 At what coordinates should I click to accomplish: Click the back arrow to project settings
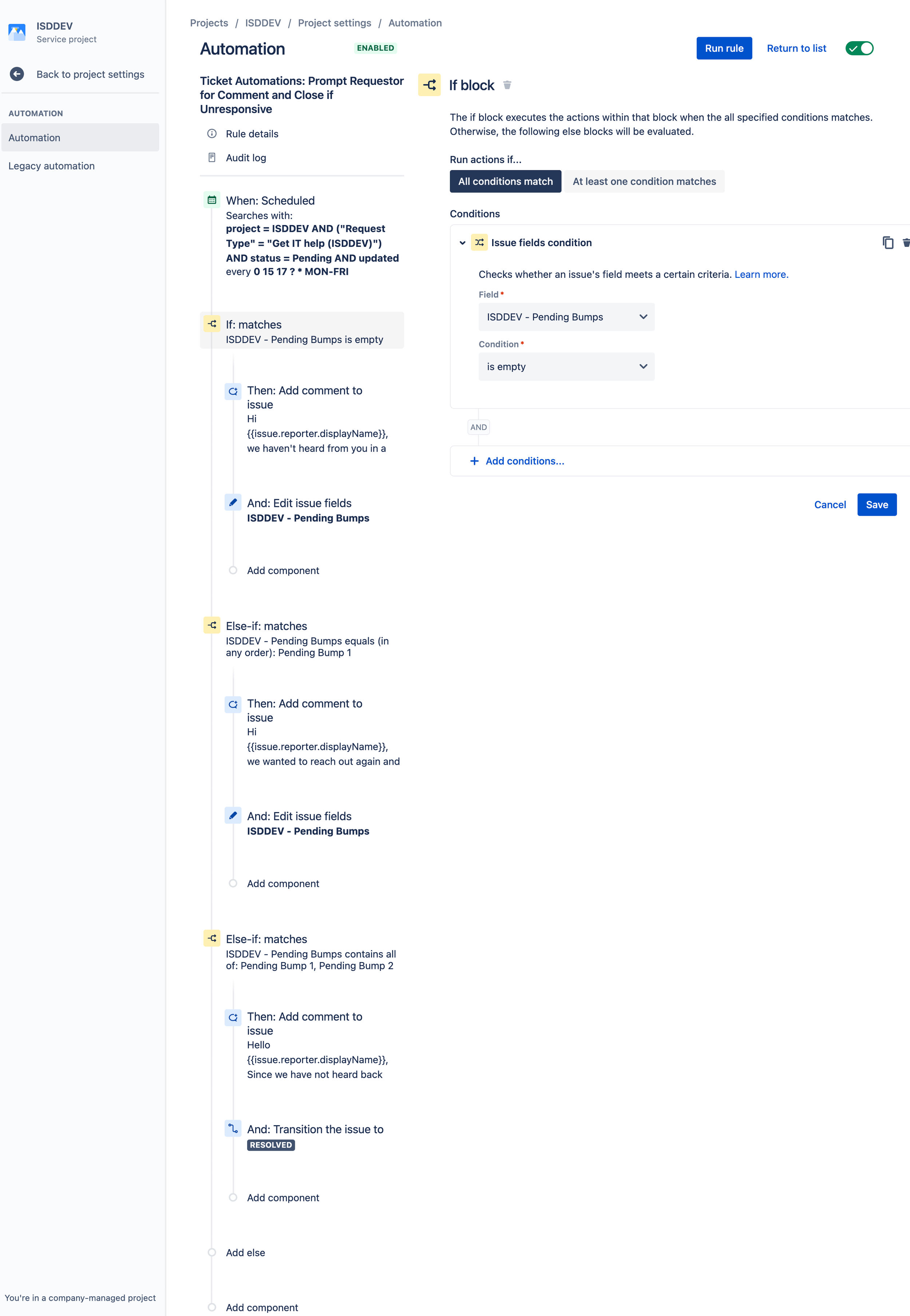coord(17,74)
